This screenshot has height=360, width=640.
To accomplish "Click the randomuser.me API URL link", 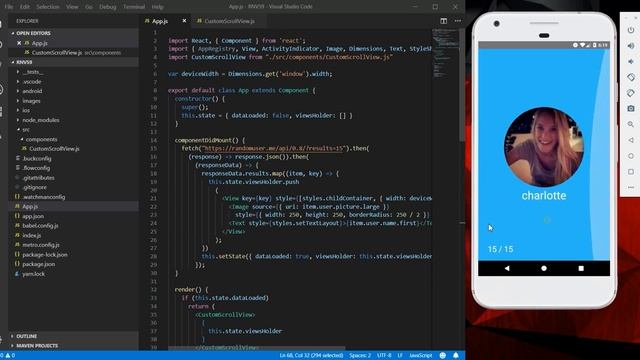I will pos(273,149).
